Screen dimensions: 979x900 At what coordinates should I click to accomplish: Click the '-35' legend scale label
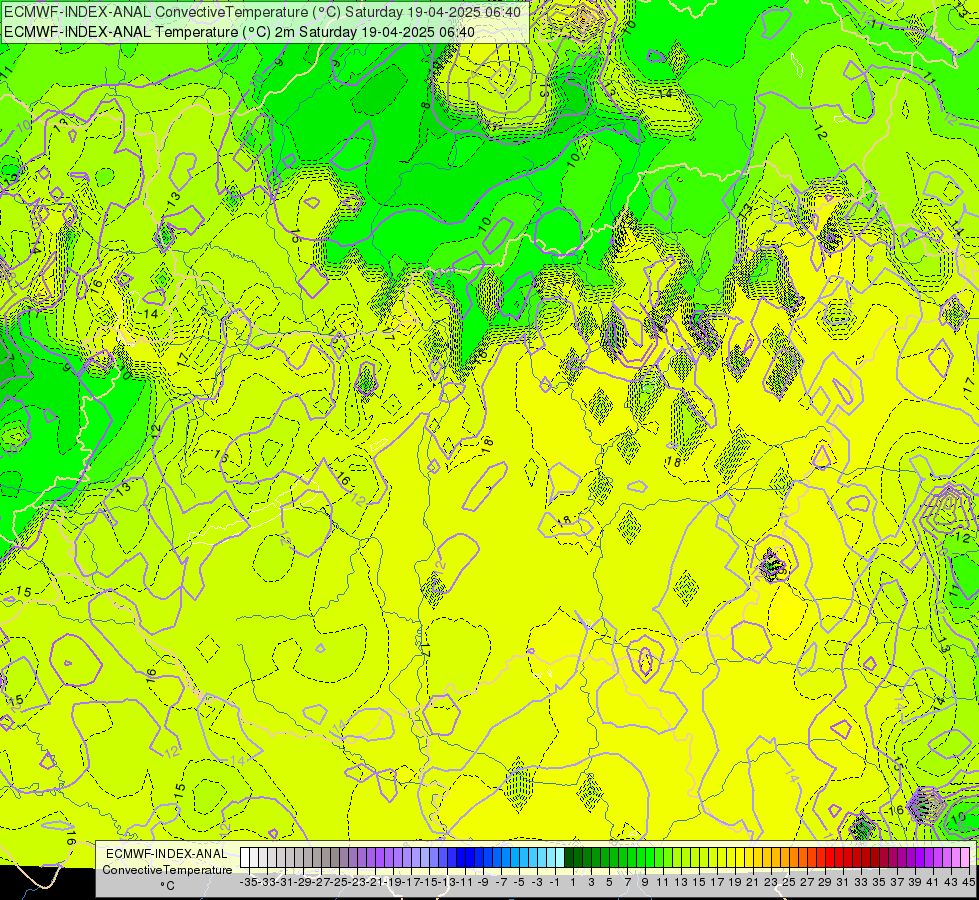point(248,882)
